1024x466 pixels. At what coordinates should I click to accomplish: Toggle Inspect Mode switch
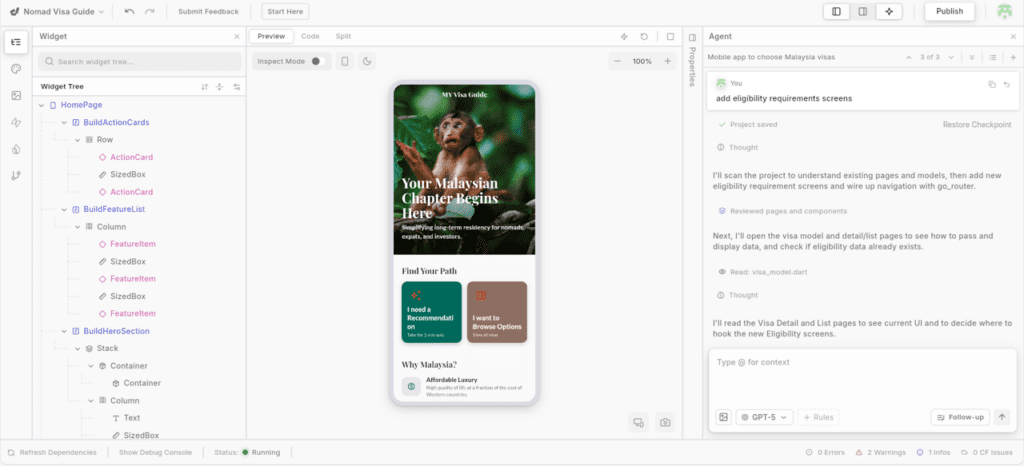[x=317, y=61]
